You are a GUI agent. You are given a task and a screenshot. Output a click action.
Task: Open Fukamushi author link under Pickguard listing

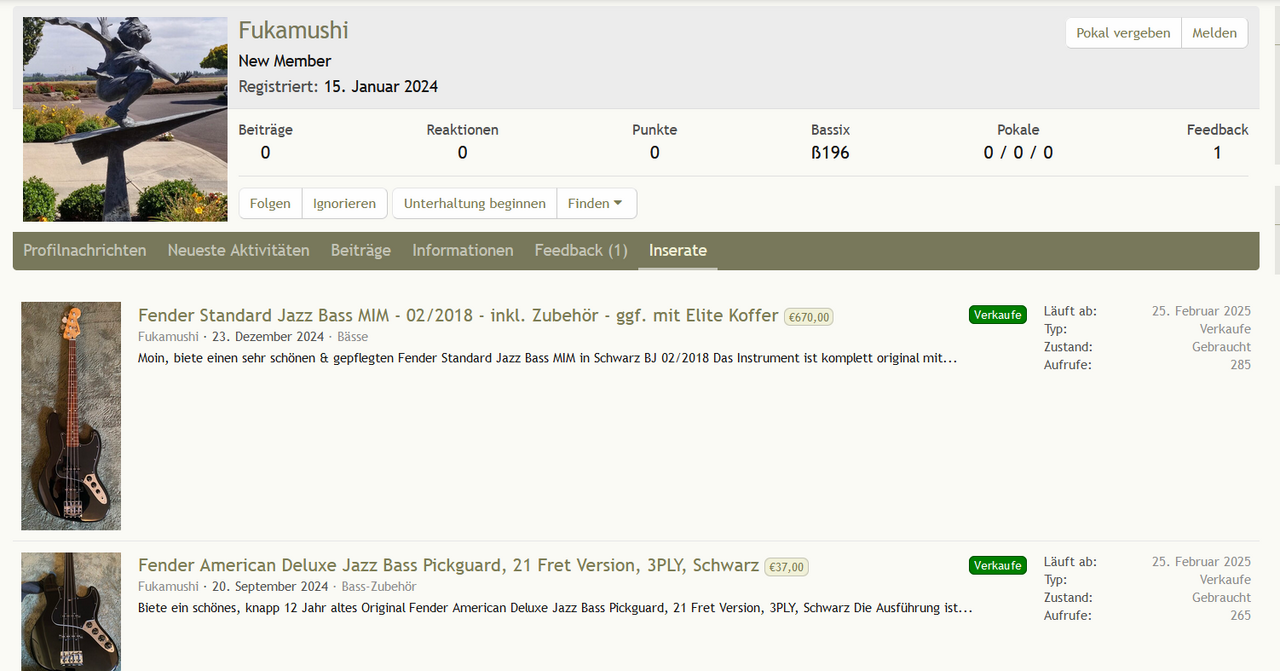[x=168, y=587]
